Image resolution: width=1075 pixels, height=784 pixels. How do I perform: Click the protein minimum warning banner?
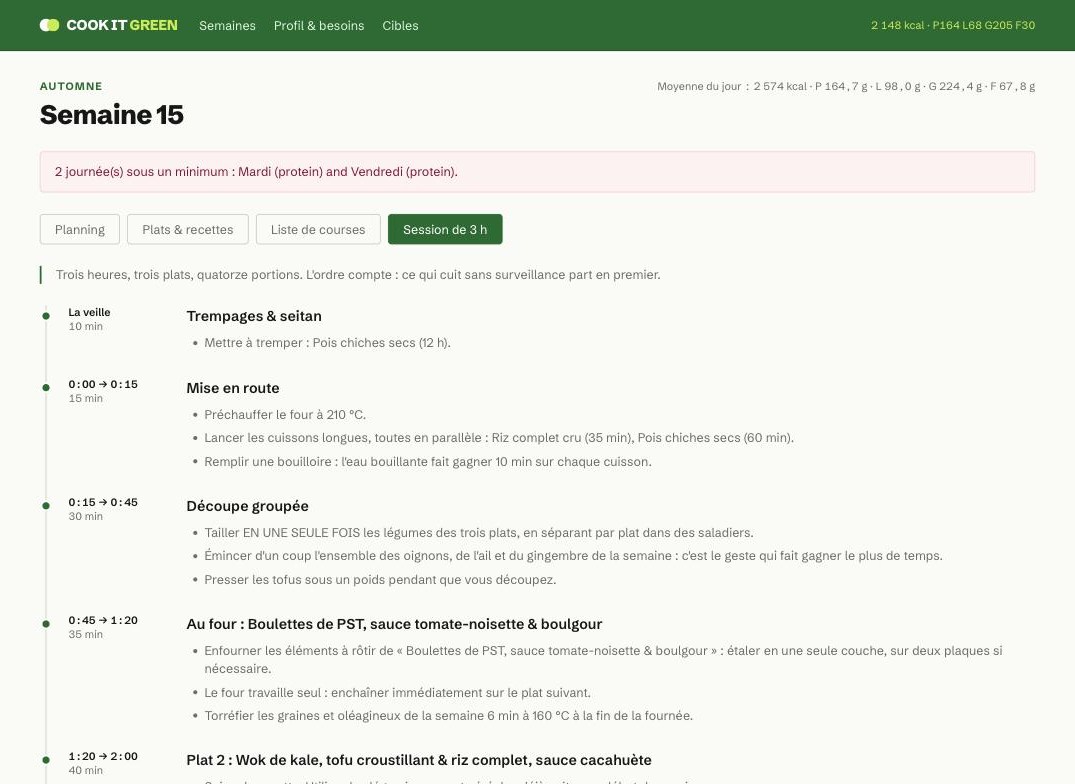538,172
